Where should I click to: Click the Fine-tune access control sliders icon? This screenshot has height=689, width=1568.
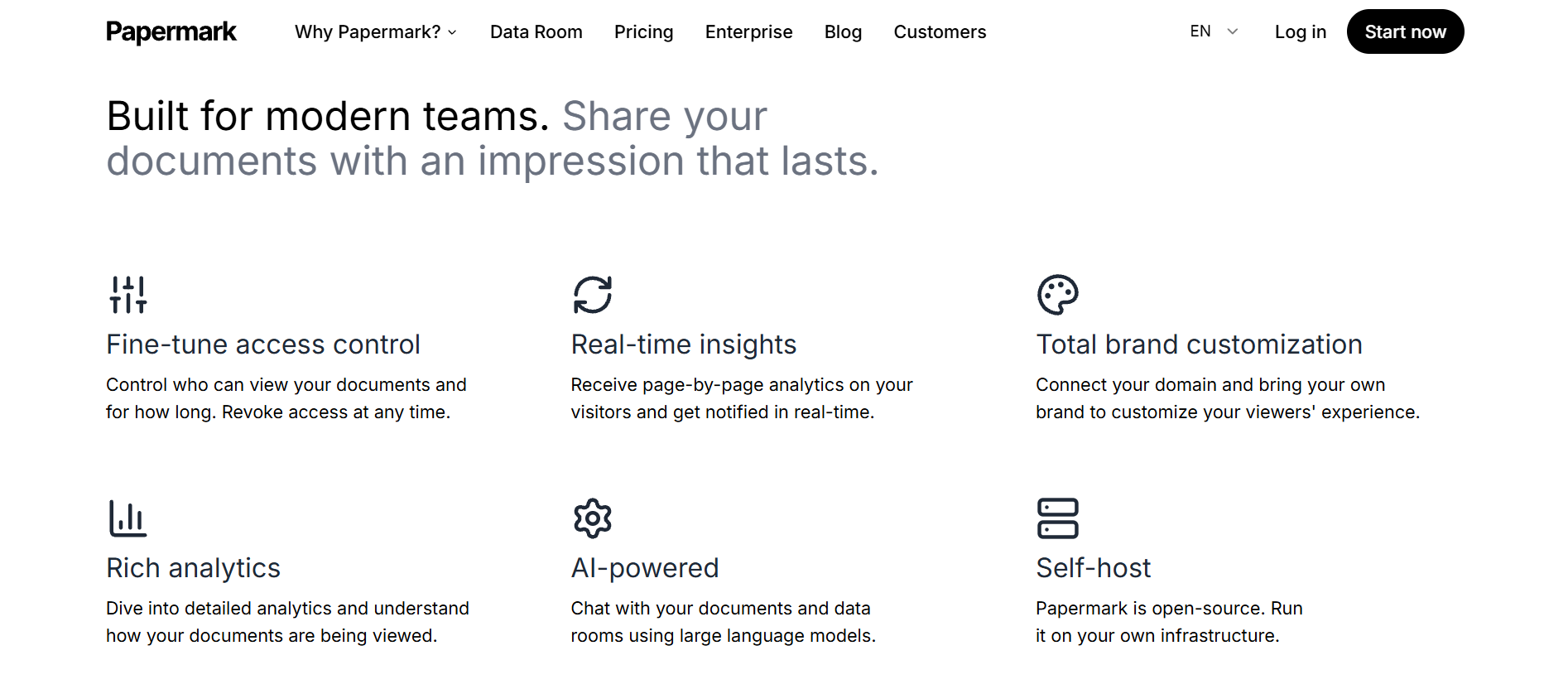(x=128, y=294)
